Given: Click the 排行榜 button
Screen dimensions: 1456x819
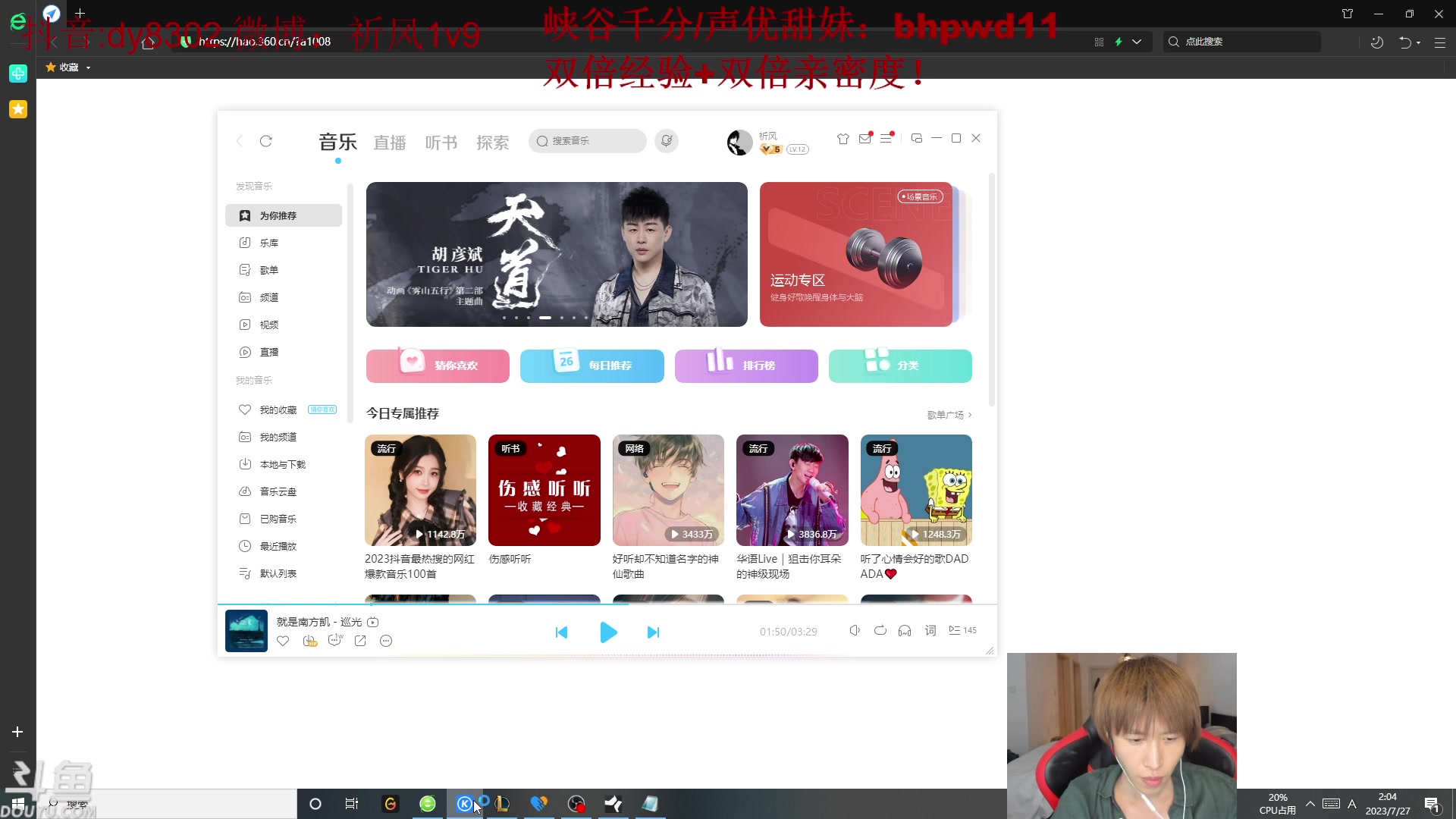Looking at the screenshot, I should [x=746, y=366].
